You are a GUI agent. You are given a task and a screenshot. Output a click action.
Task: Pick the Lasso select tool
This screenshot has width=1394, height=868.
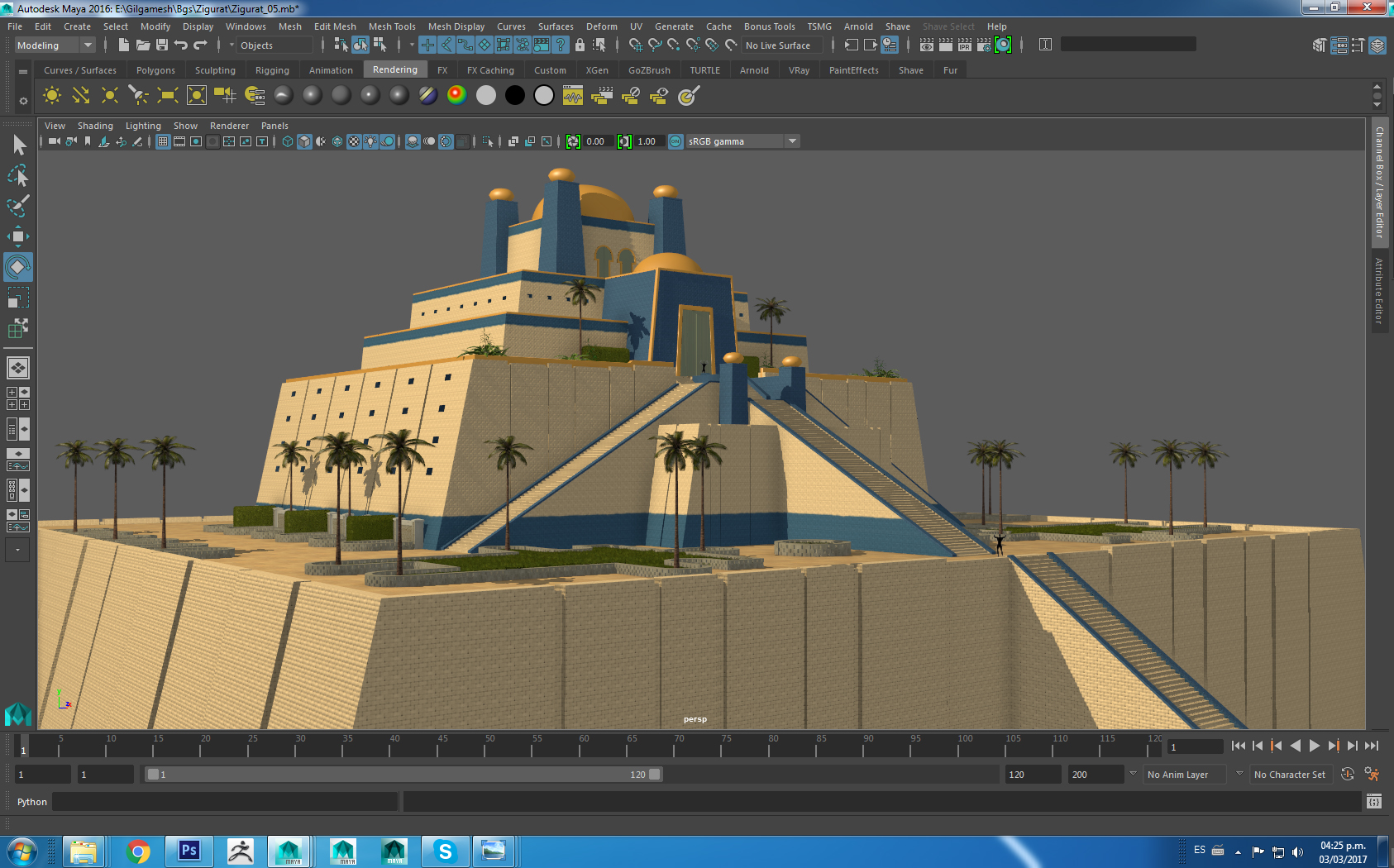17,176
